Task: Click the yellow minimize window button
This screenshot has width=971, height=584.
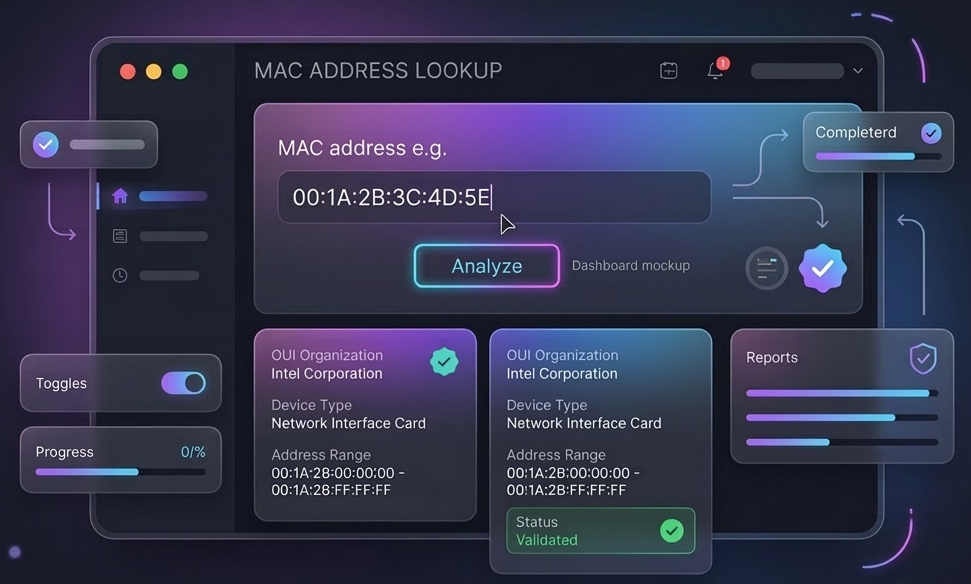Action: click(154, 72)
